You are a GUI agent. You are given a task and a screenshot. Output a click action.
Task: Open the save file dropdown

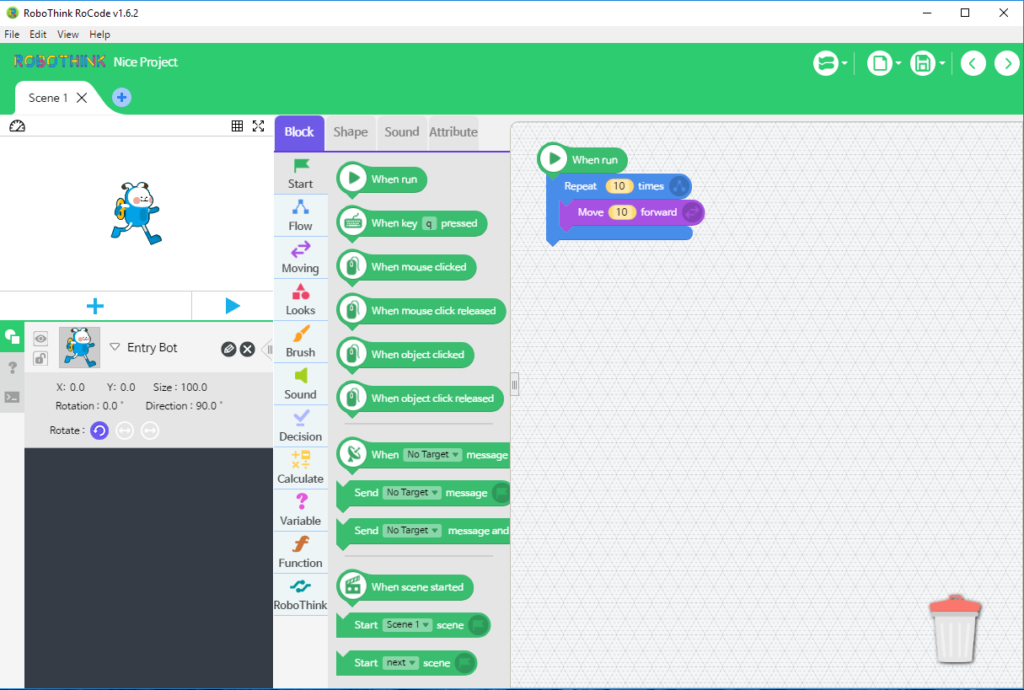click(x=927, y=64)
